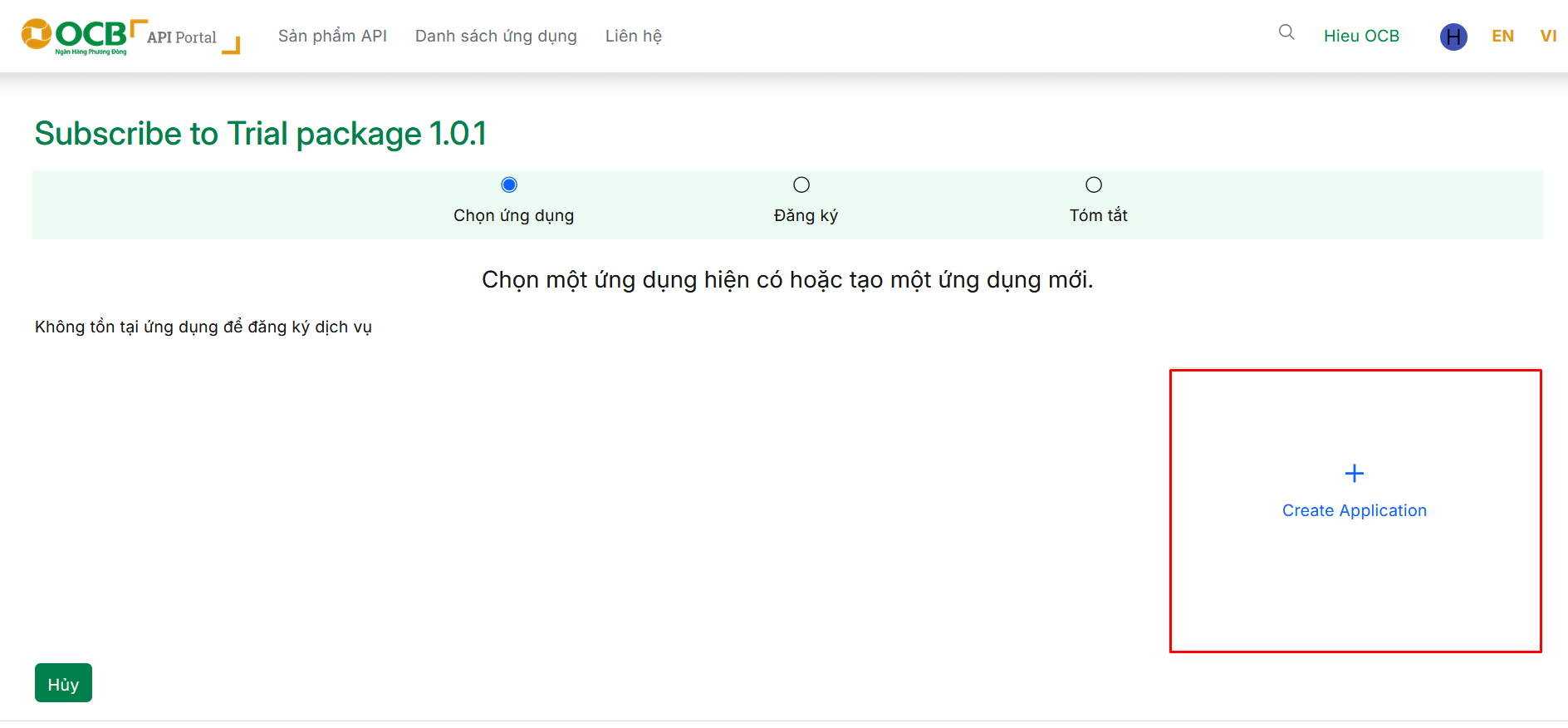Open the Sản phẩm API menu
The height and width of the screenshot is (728, 1568).
point(332,36)
